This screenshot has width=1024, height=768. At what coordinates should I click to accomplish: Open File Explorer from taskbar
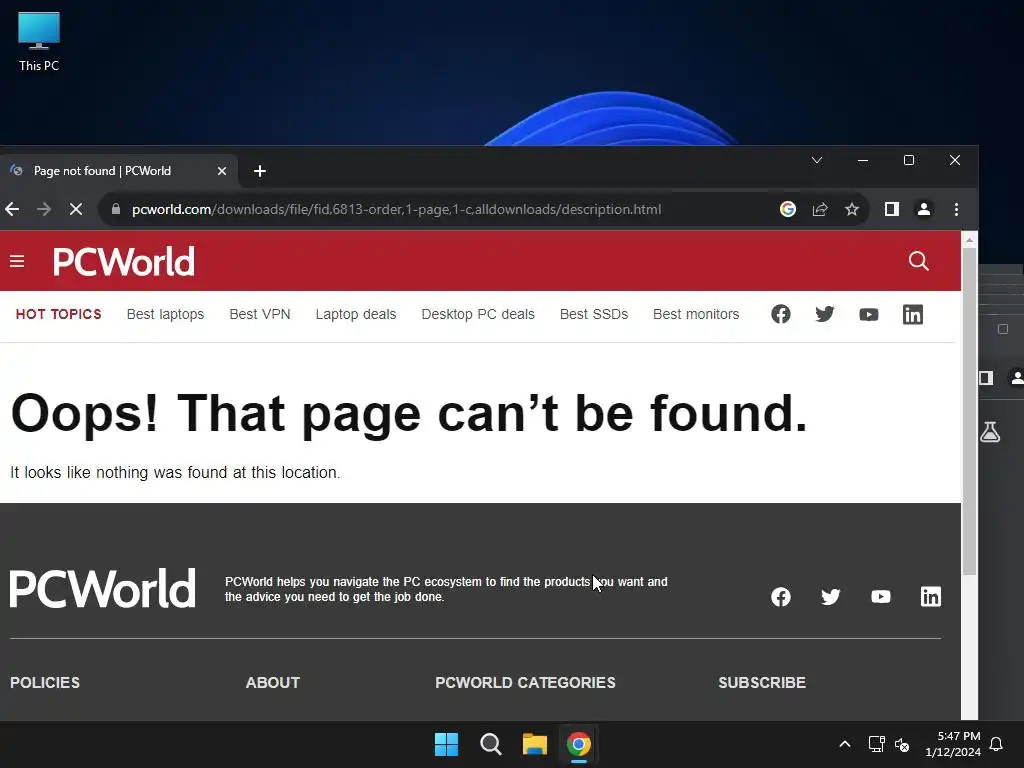(x=534, y=744)
